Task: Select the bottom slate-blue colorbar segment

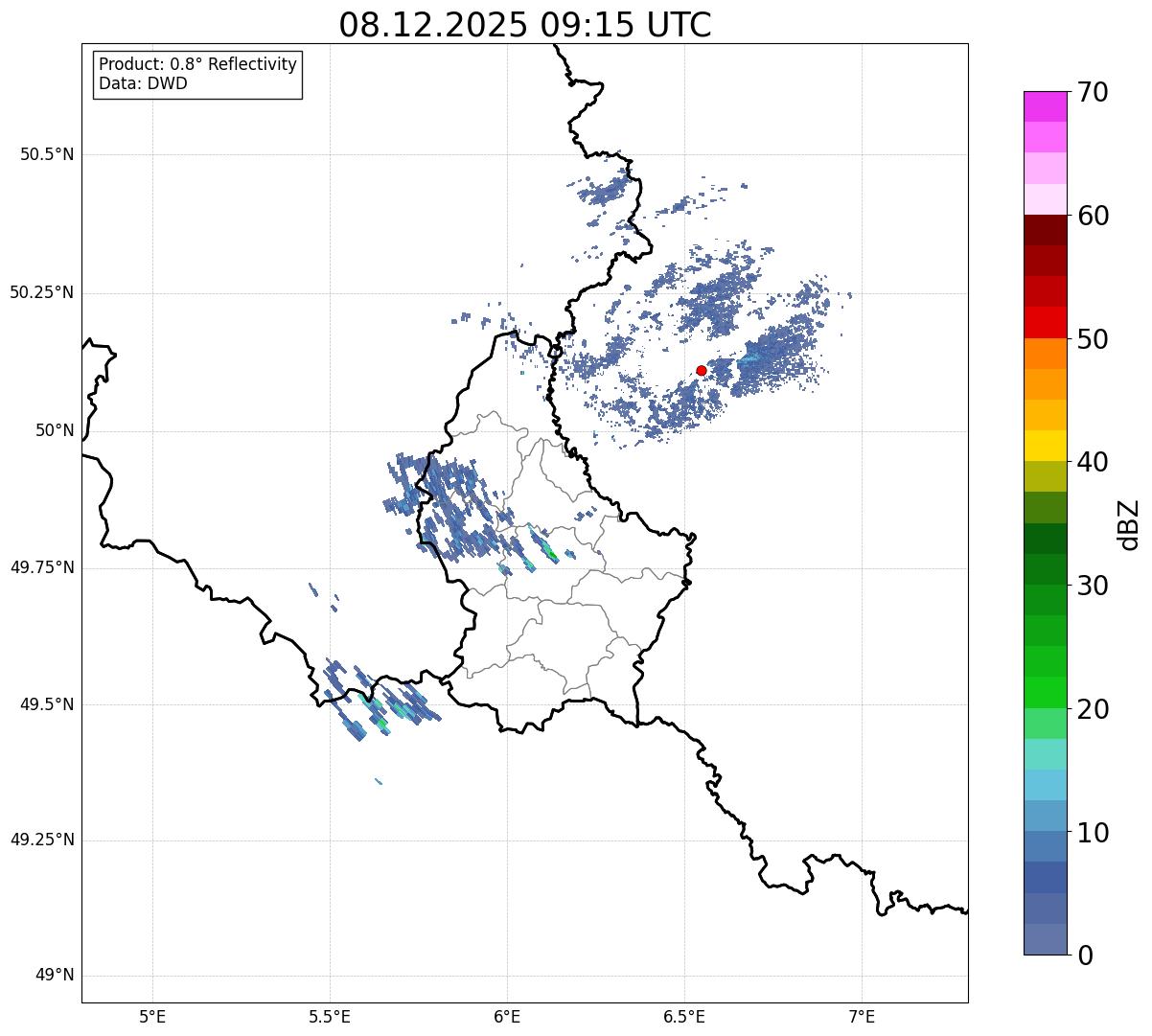Action: [1045, 939]
